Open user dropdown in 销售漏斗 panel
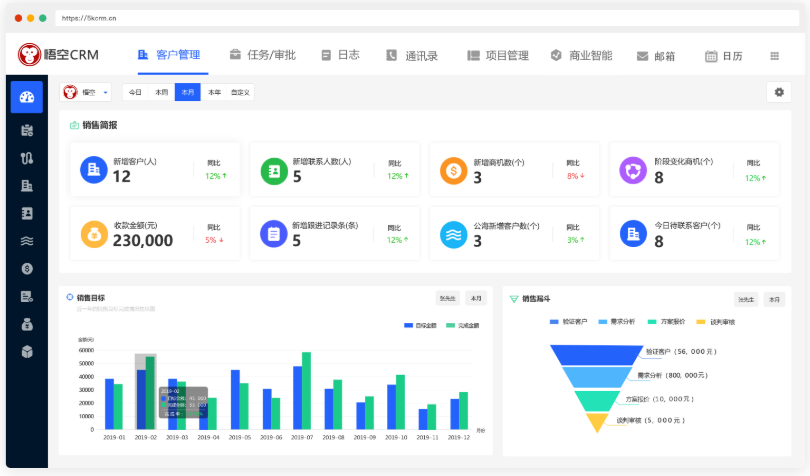The height and width of the screenshot is (476, 810). pyautogui.click(x=746, y=299)
